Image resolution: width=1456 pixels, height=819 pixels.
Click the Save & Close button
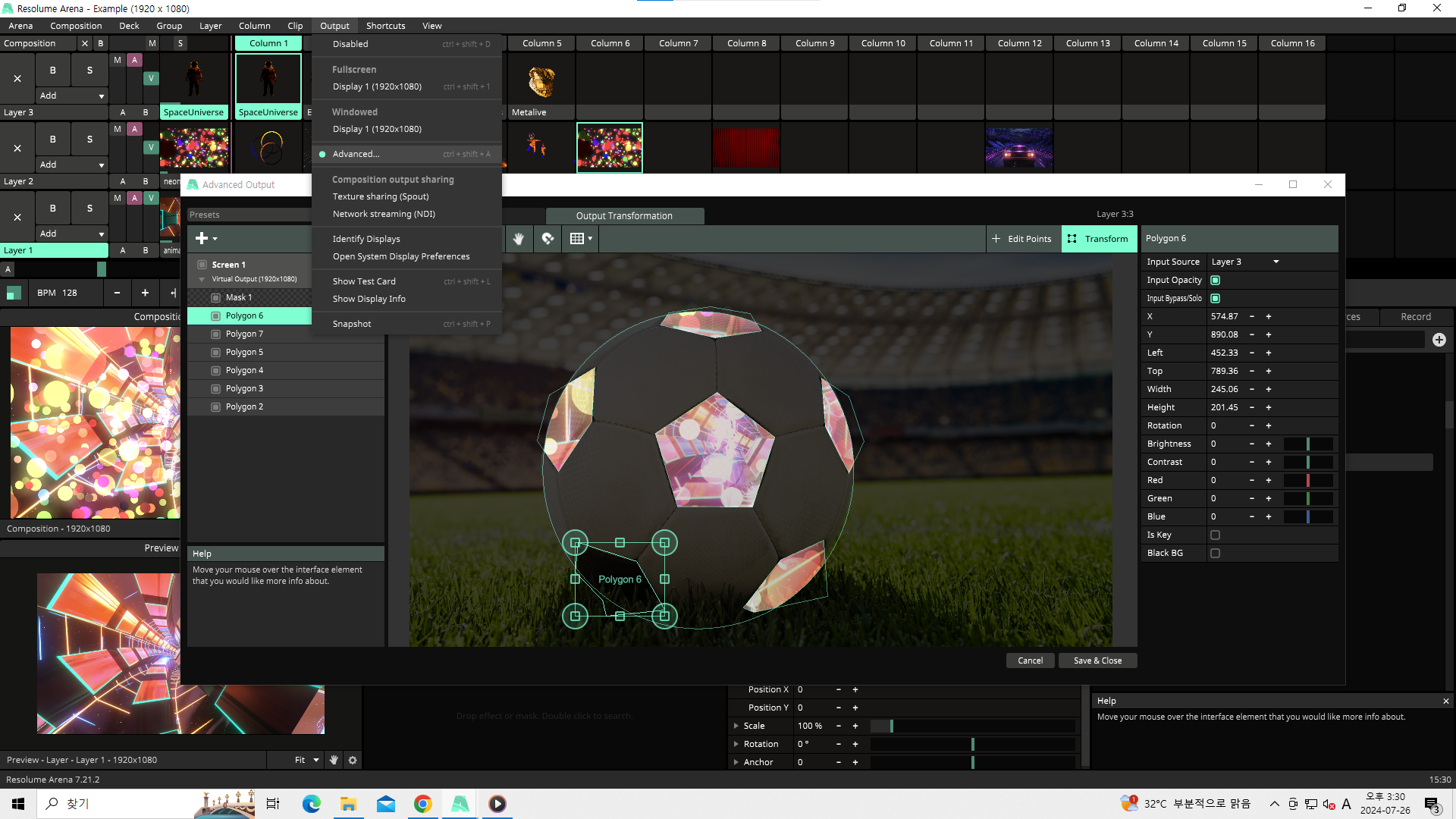[1097, 661]
